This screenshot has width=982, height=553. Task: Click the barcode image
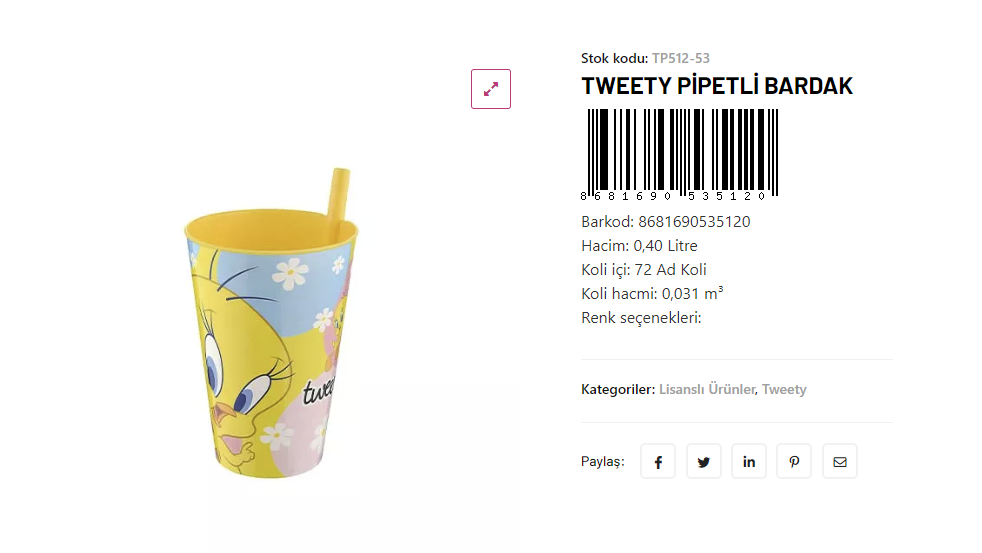[x=680, y=154]
